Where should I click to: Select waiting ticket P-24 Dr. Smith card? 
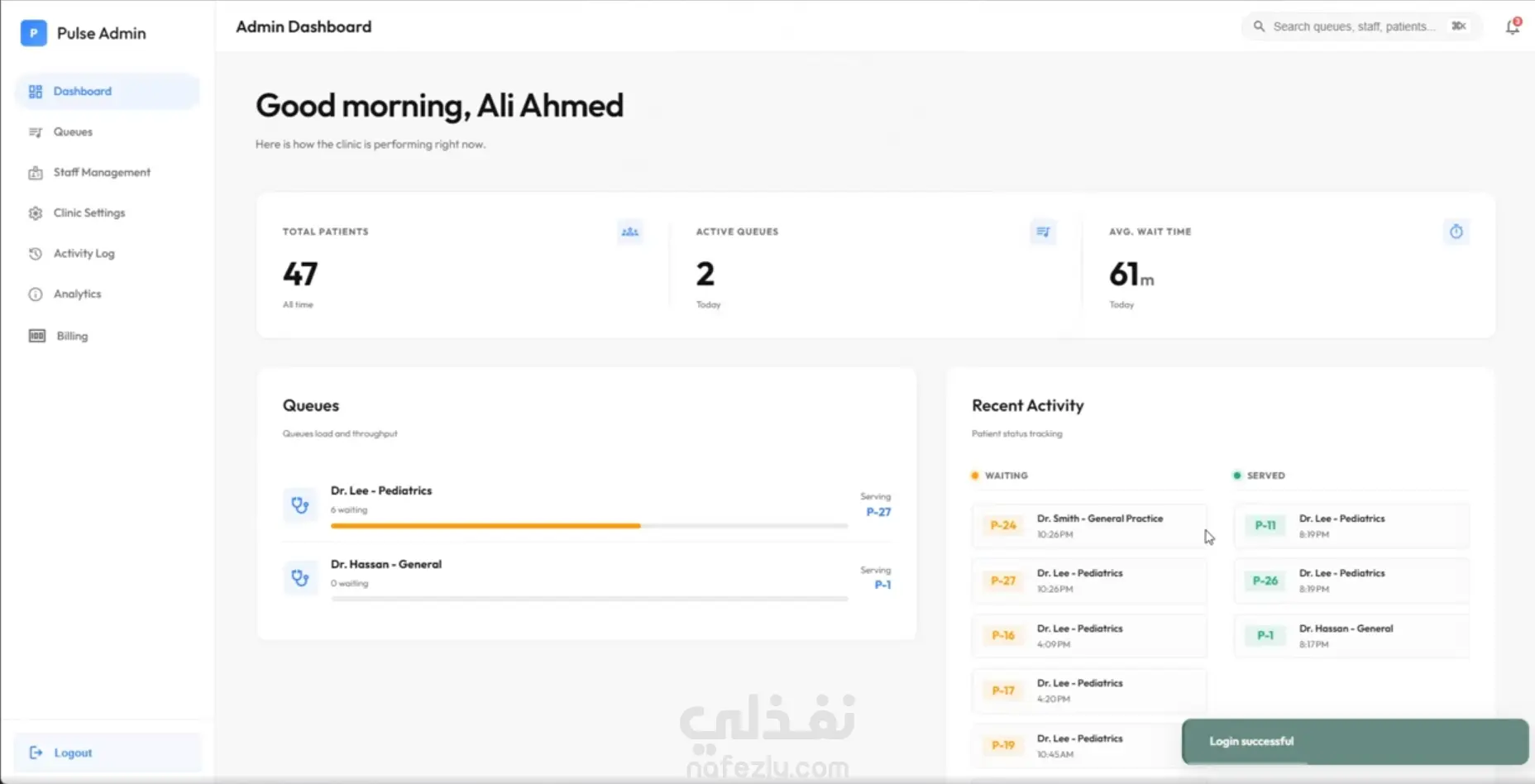(1089, 526)
